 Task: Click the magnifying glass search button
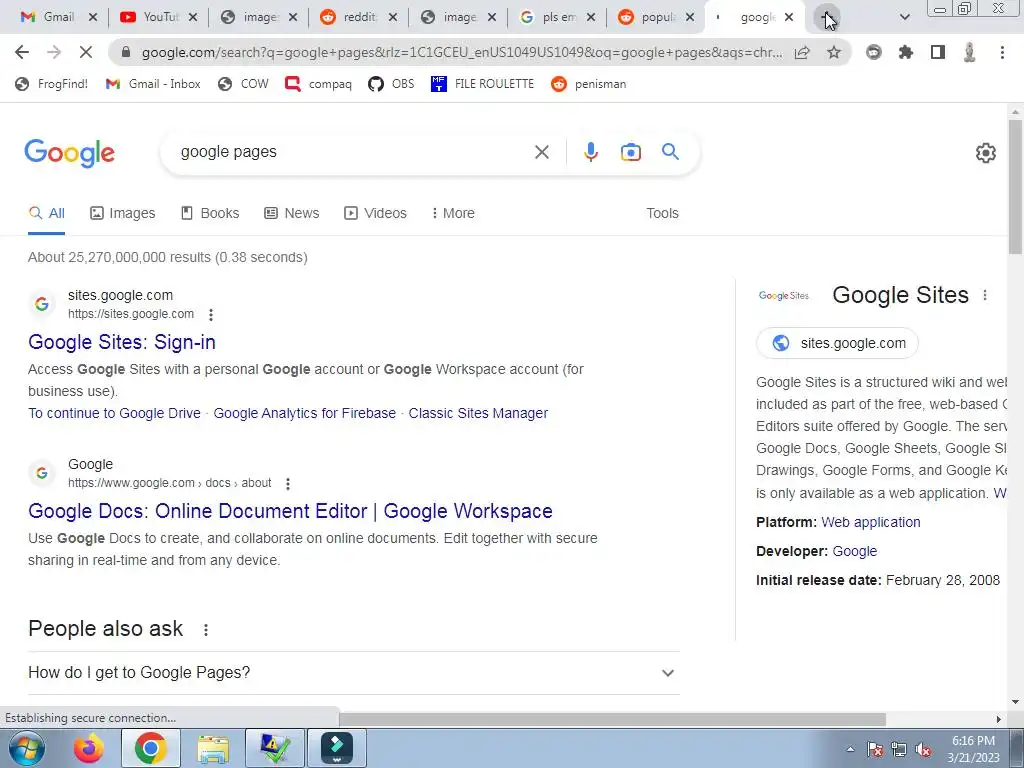click(x=671, y=152)
